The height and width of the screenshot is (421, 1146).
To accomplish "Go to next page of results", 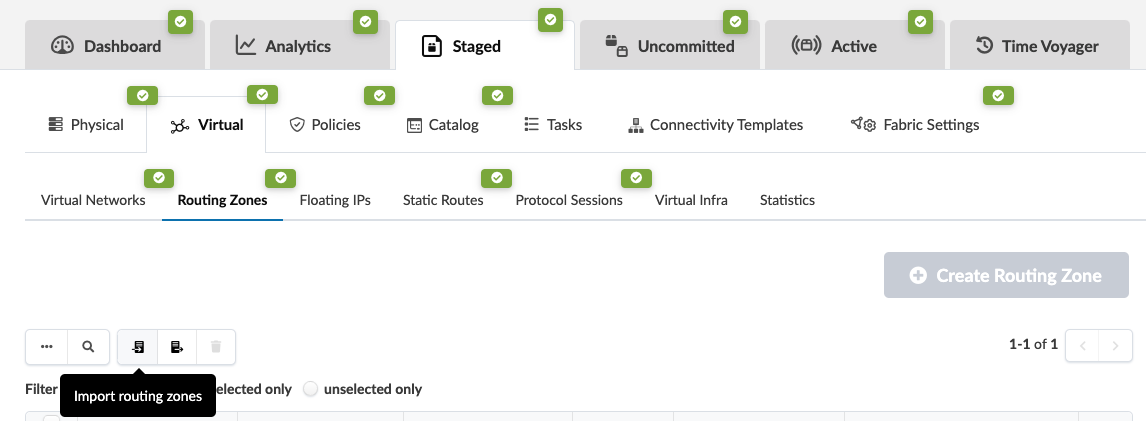I will (x=1115, y=346).
